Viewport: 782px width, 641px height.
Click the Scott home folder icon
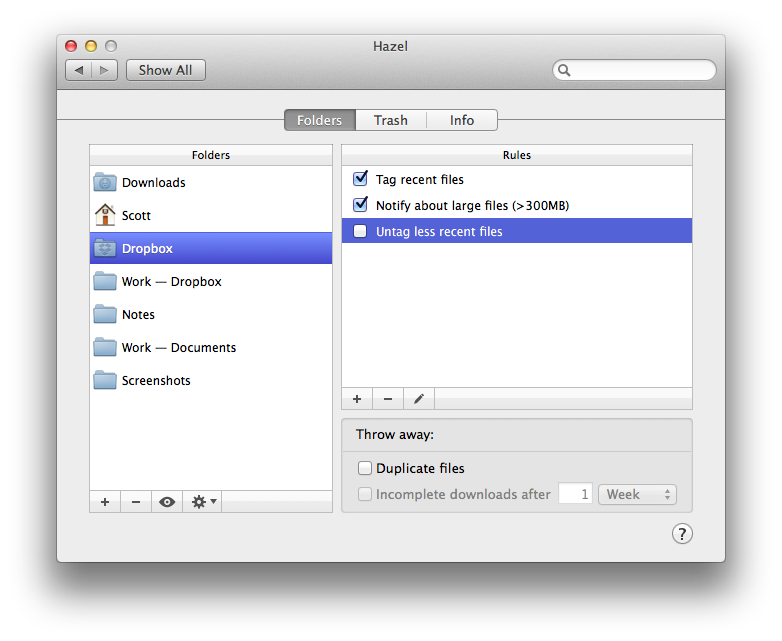pyautogui.click(x=105, y=215)
